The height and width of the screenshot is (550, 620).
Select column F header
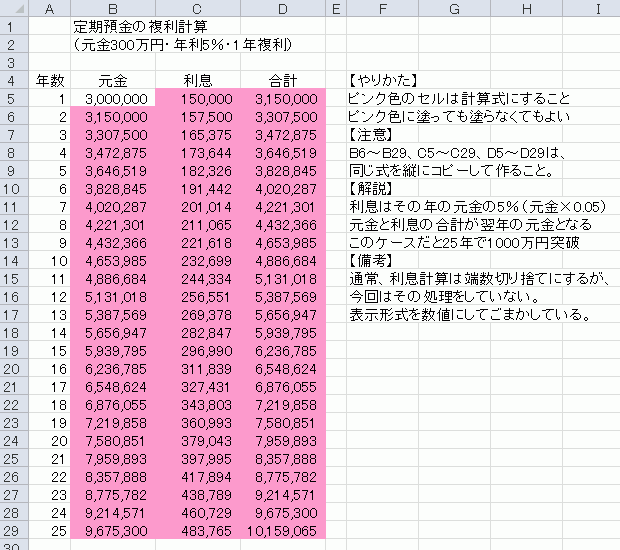pyautogui.click(x=383, y=9)
